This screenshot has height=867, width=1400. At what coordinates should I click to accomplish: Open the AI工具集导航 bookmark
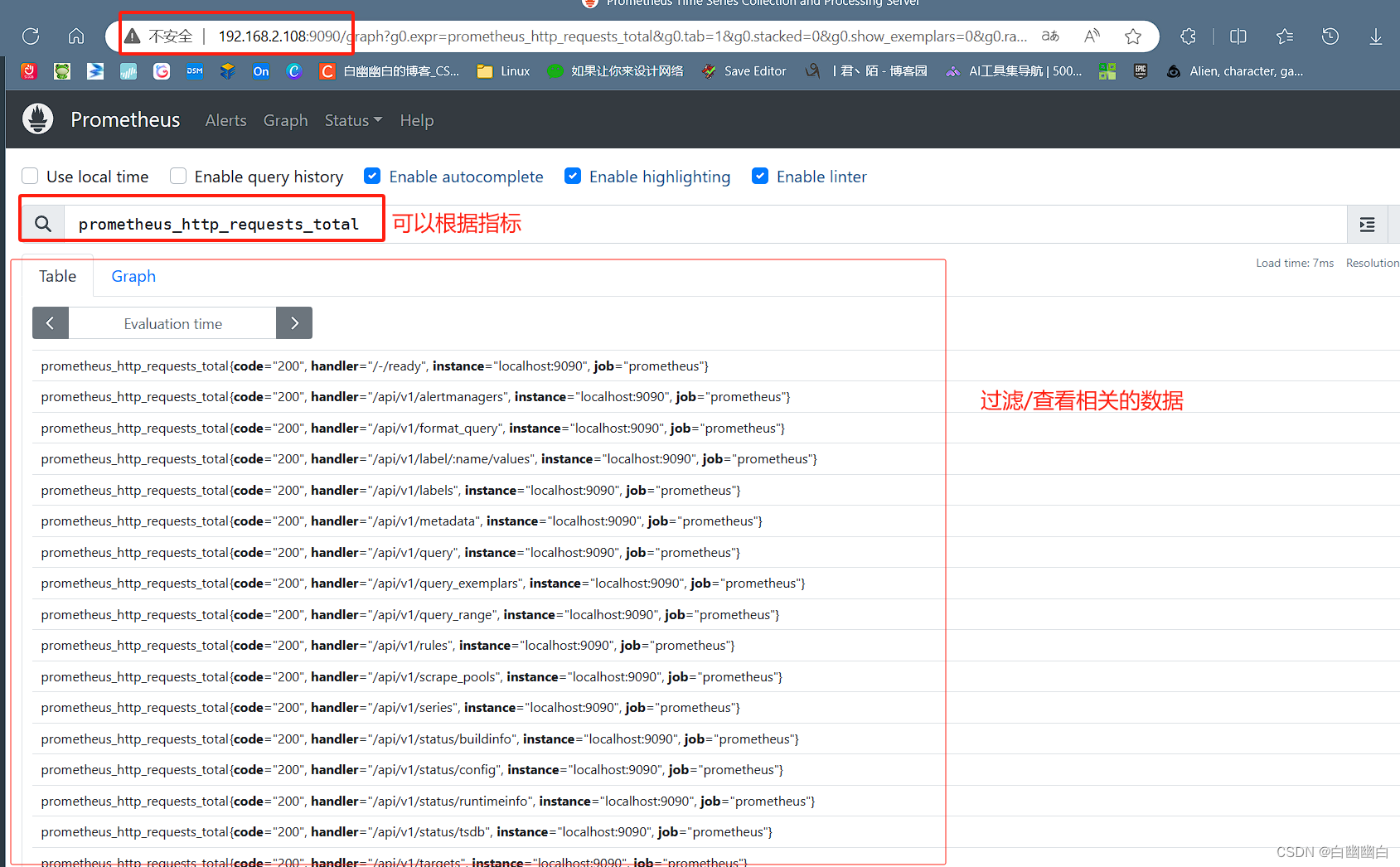(x=1014, y=71)
